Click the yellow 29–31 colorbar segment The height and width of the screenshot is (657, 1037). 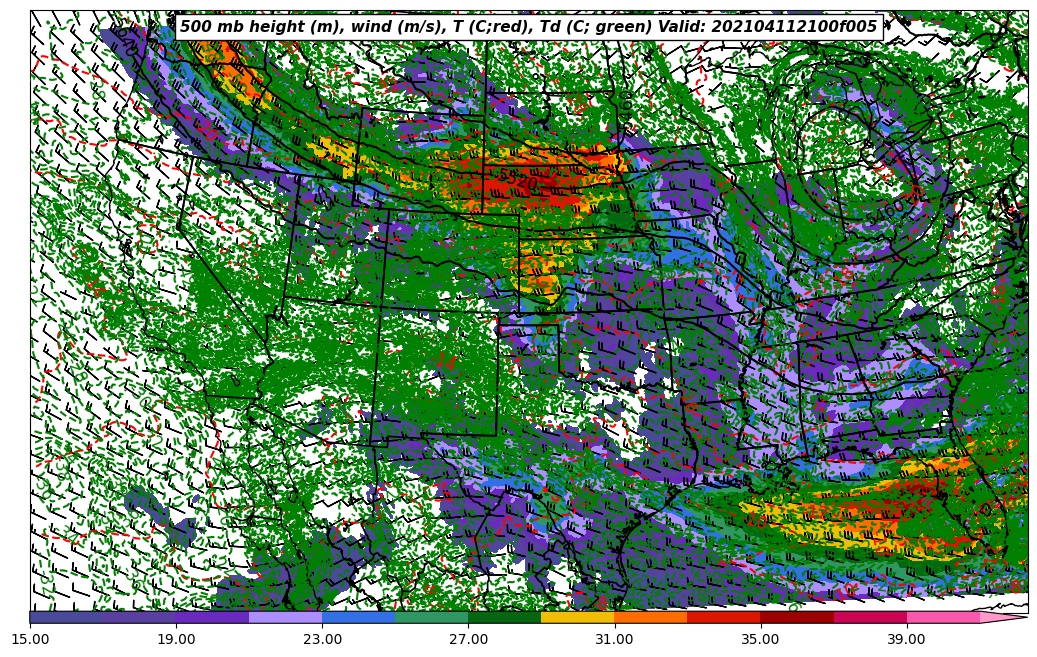577,617
